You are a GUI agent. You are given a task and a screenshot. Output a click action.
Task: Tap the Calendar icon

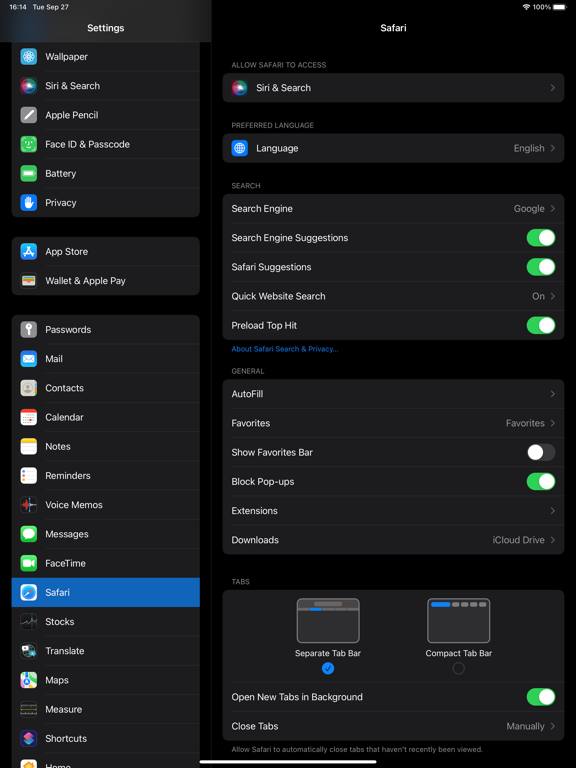pyautogui.click(x=28, y=417)
